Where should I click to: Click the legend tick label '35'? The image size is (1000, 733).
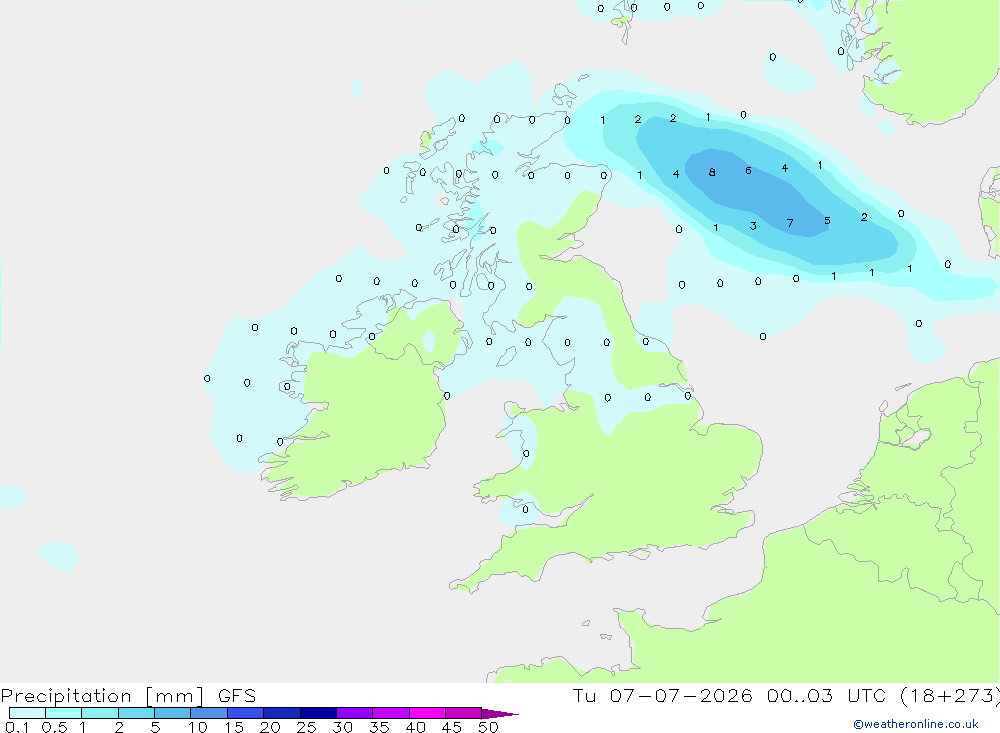tap(379, 727)
